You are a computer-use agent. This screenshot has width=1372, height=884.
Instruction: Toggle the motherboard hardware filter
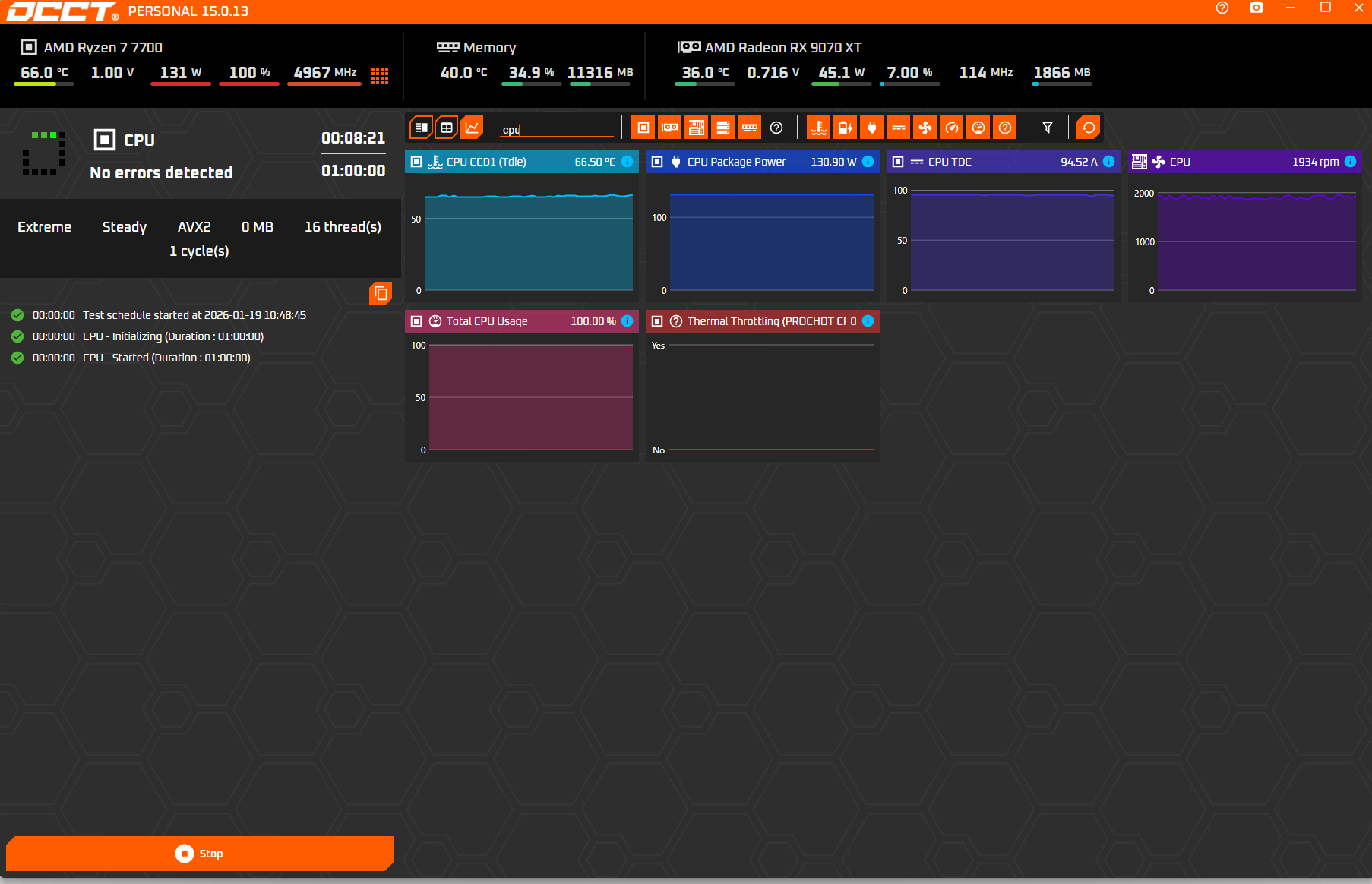pos(696,128)
